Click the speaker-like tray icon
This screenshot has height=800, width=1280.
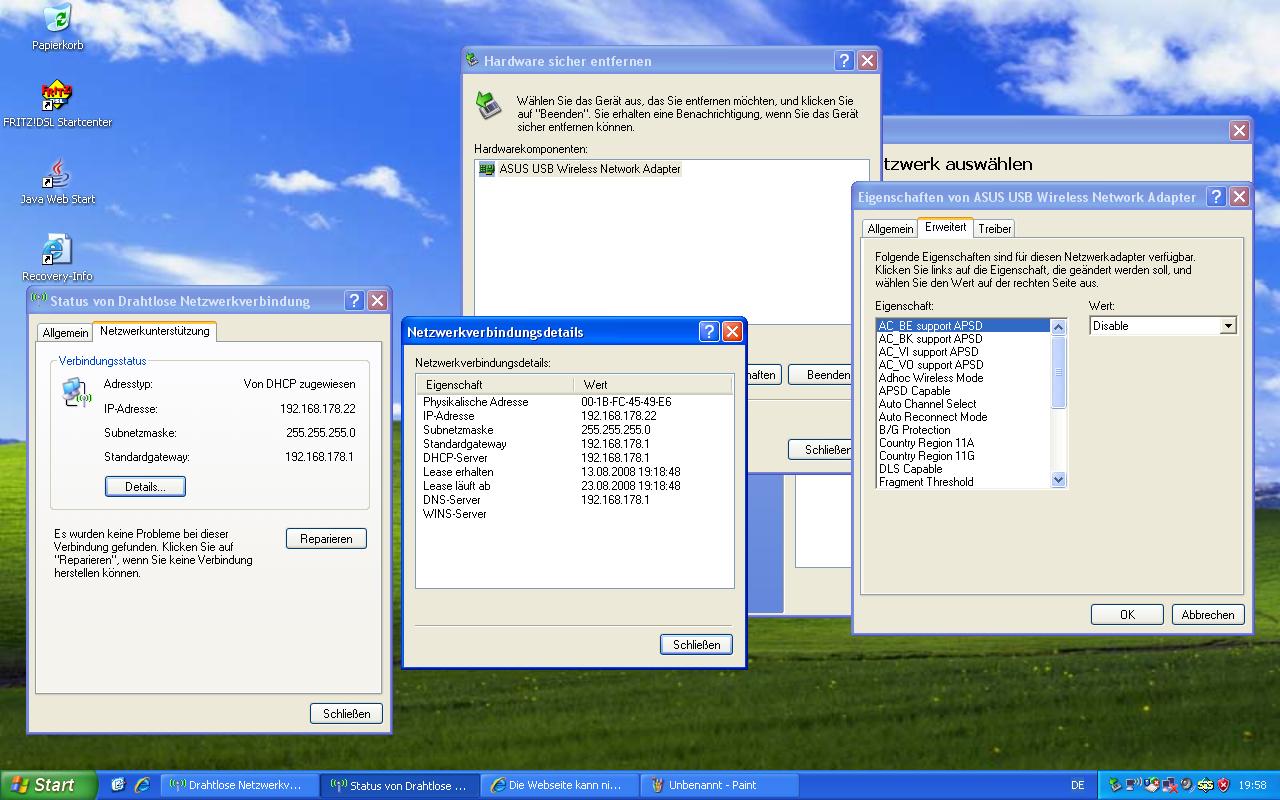(1187, 785)
